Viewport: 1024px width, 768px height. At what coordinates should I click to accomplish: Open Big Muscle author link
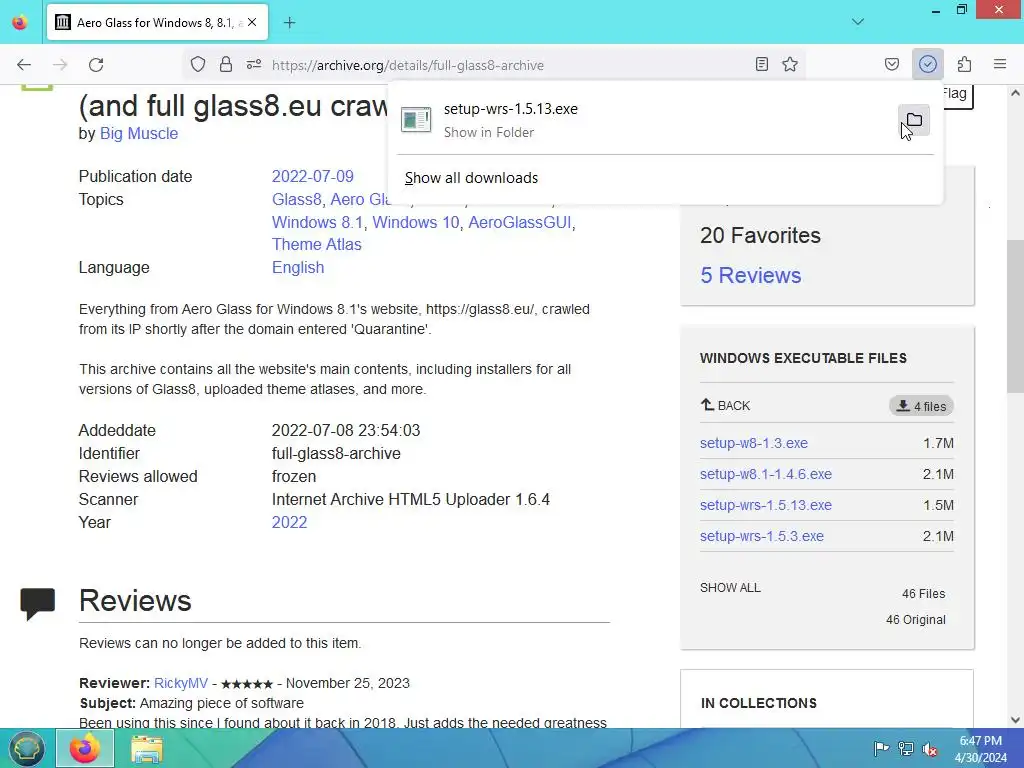(x=138, y=133)
